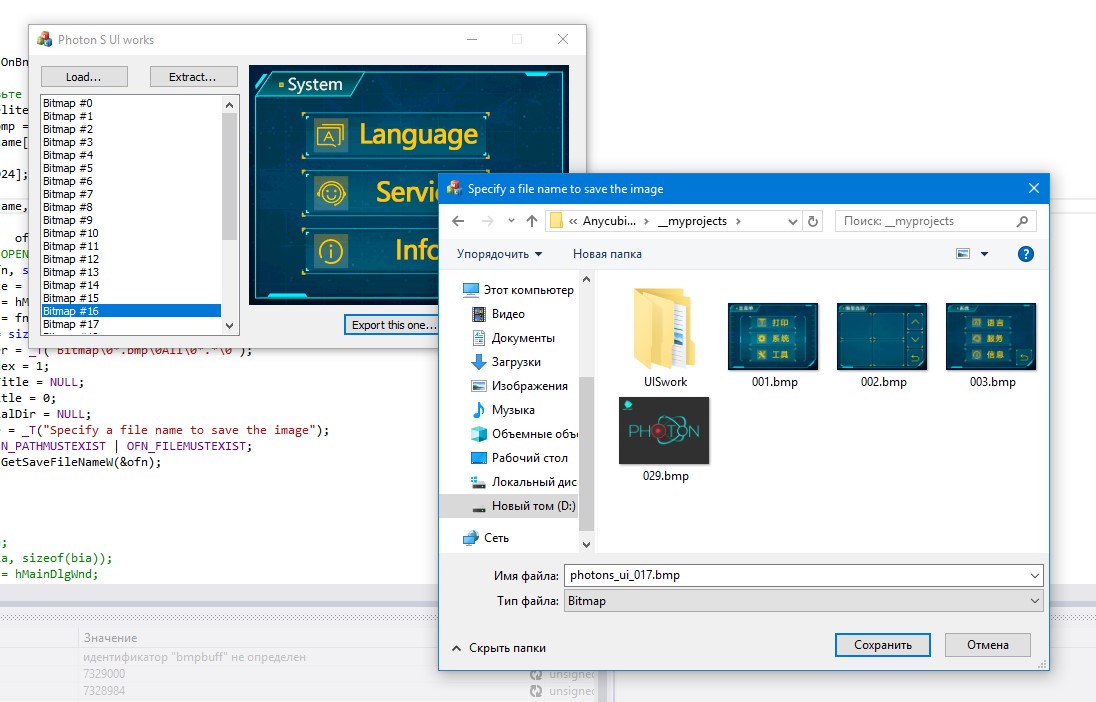Expand the file name history dropdown

pyautogui.click(x=1033, y=575)
